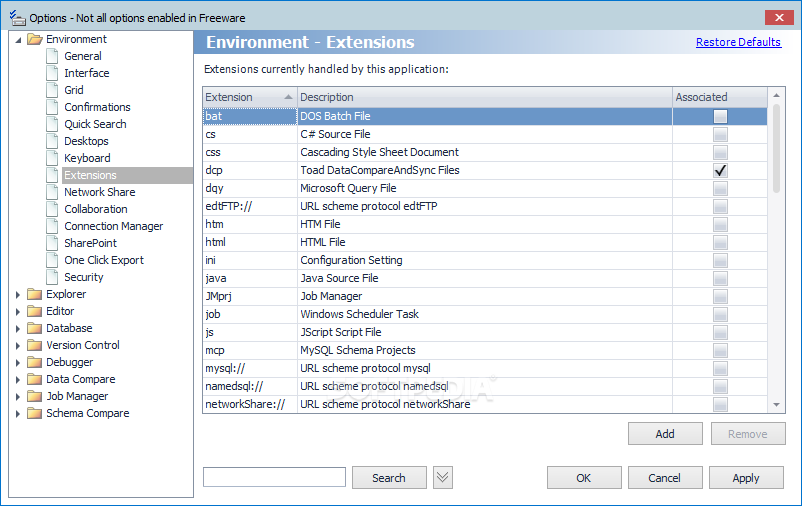802x506 pixels.
Task: Toggle Associated checkbox for htm extension
Action: click(720, 224)
